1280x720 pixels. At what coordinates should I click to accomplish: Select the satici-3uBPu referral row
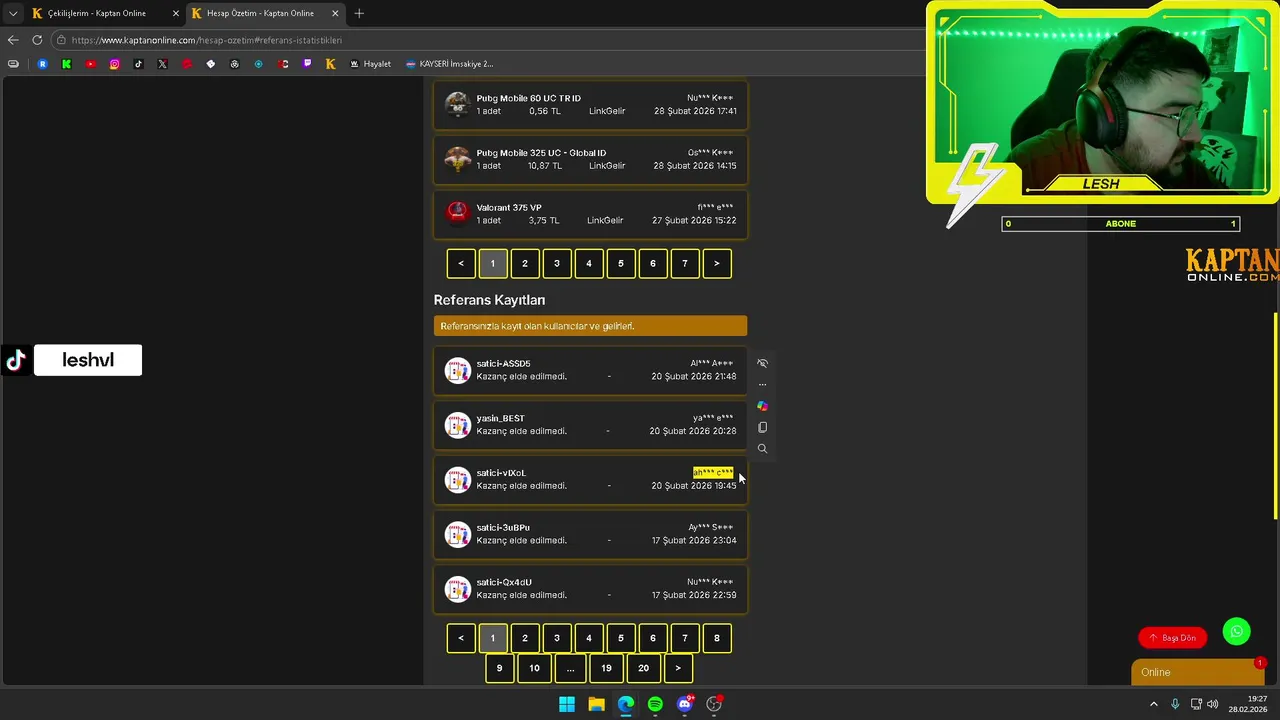tap(590, 534)
